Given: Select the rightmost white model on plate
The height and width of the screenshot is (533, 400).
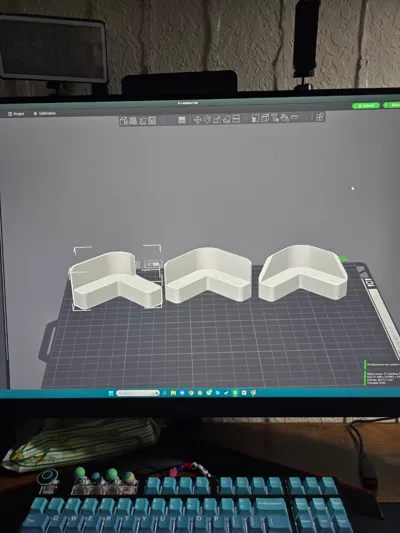Looking at the screenshot, I should click(303, 273).
